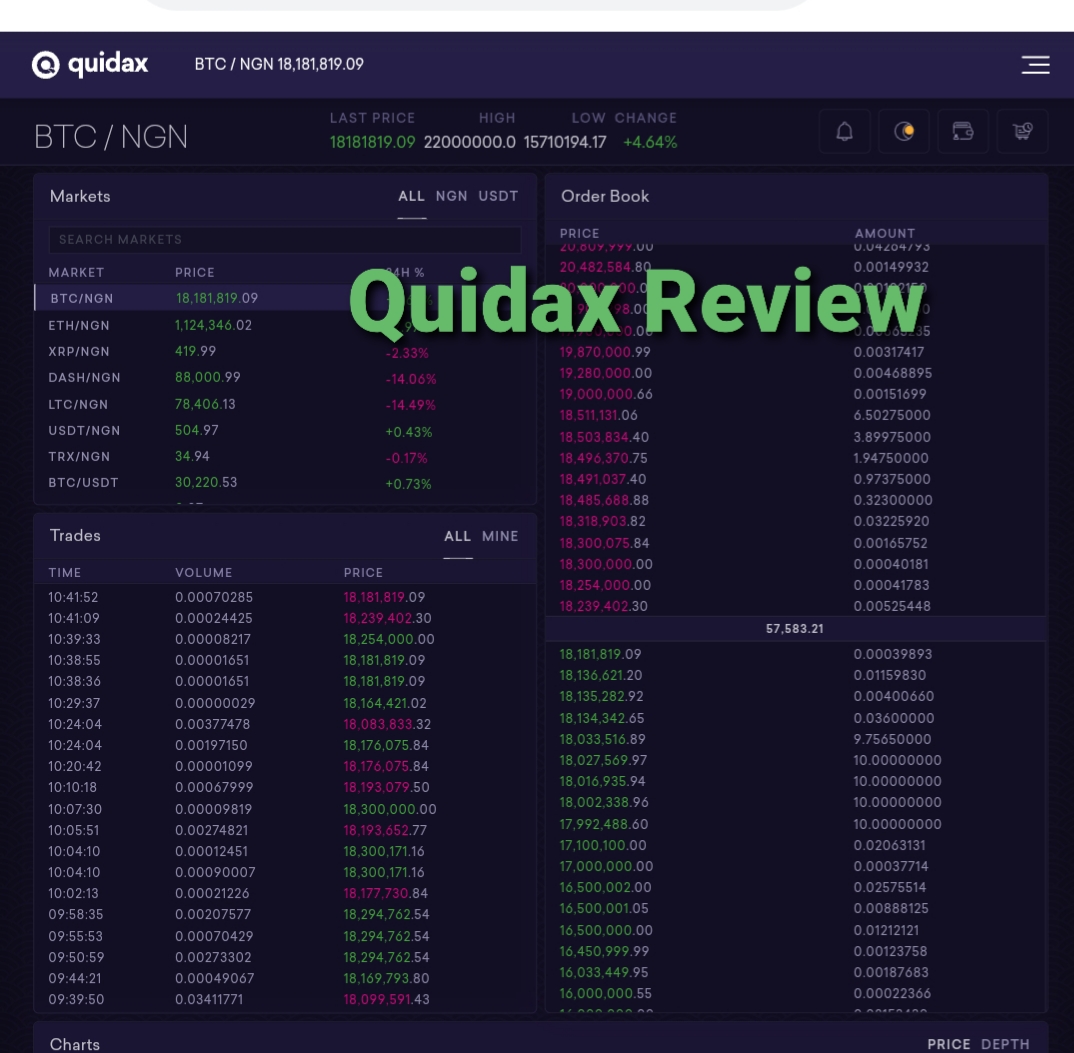Click buy order priced 18,181,819.09 in order book
The width and height of the screenshot is (1074, 1053).
[796, 654]
